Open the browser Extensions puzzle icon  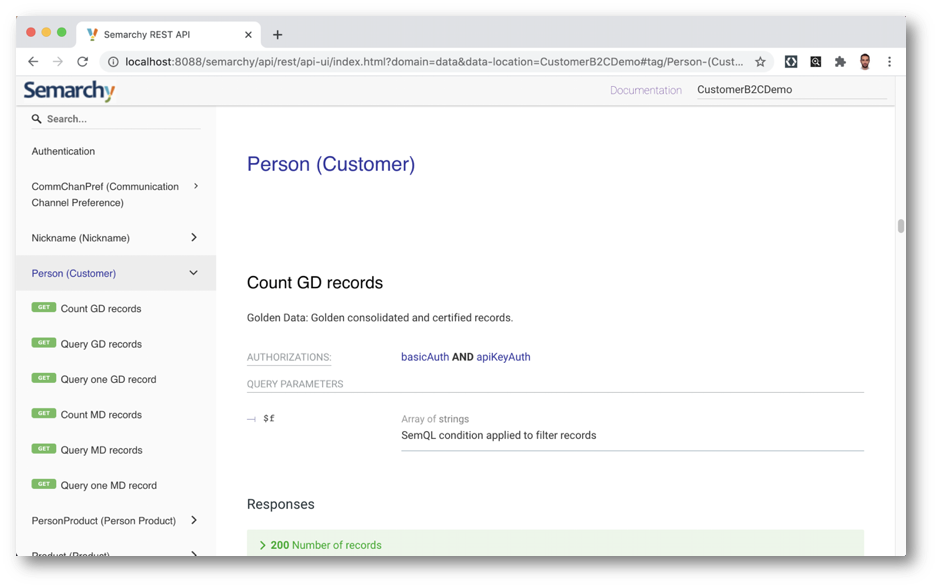click(x=841, y=61)
